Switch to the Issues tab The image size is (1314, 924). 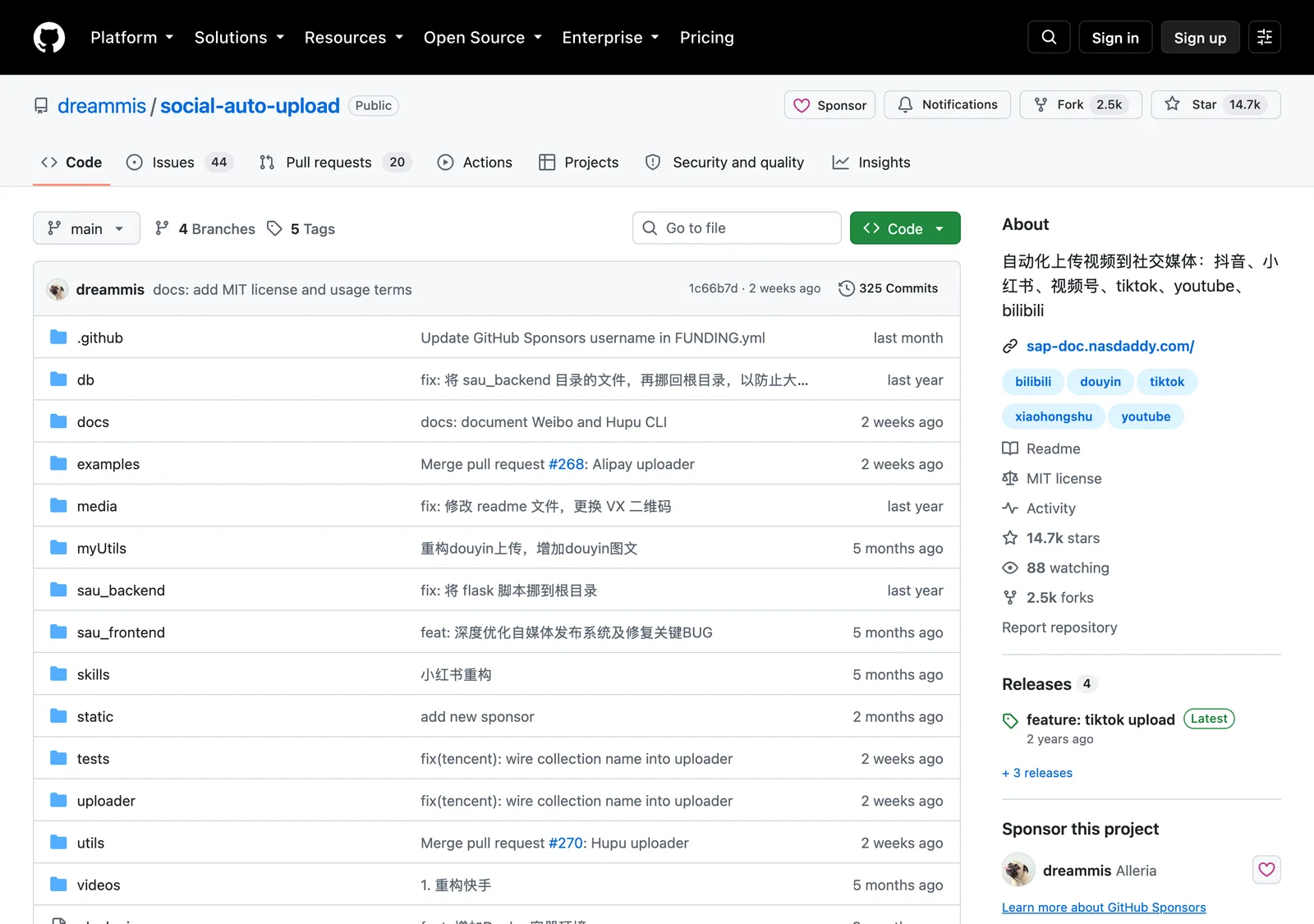[x=180, y=163]
